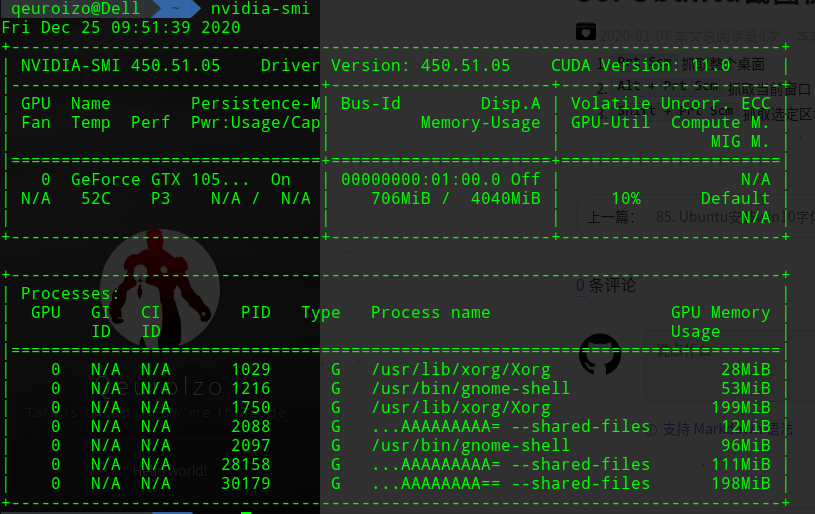Click the home tilde prompt segment
Screen dimensions: 815x514
point(174,9)
